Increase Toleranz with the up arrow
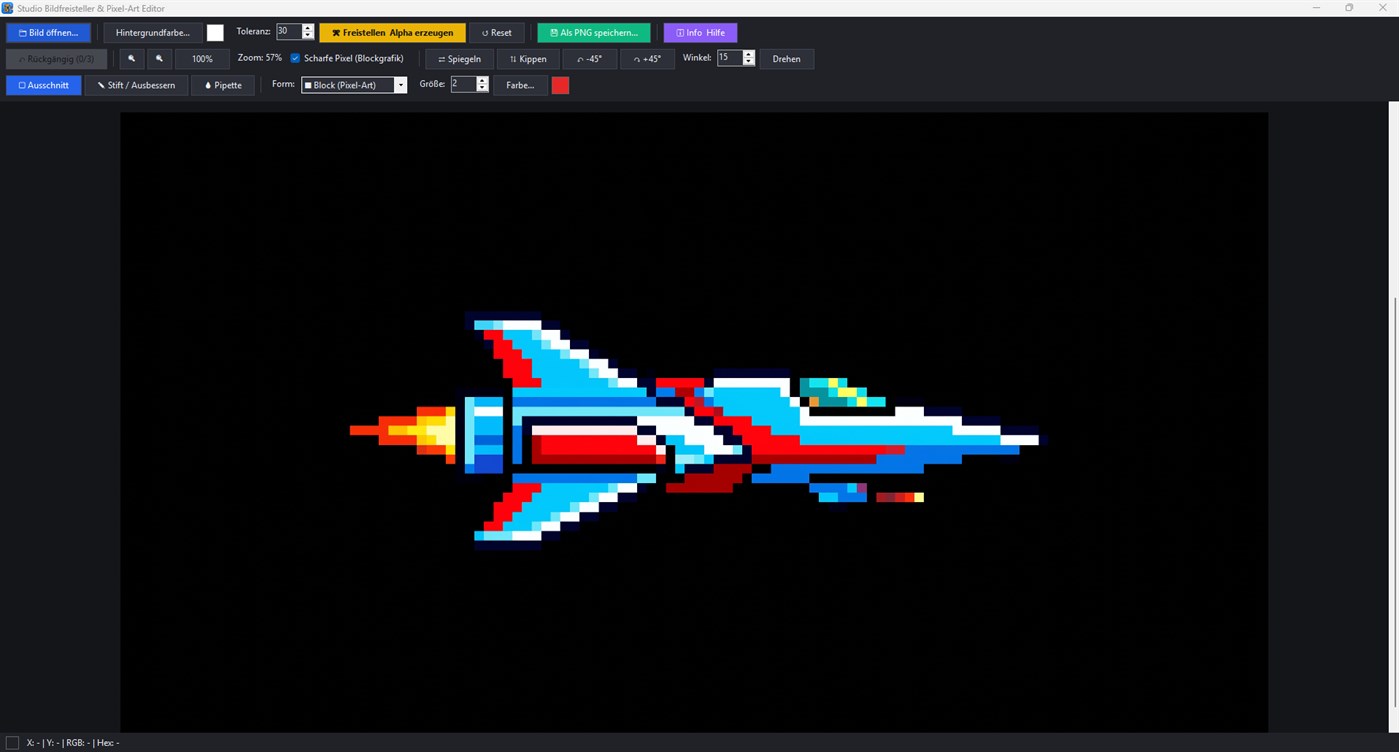This screenshot has height=752, width=1399. [x=308, y=28]
